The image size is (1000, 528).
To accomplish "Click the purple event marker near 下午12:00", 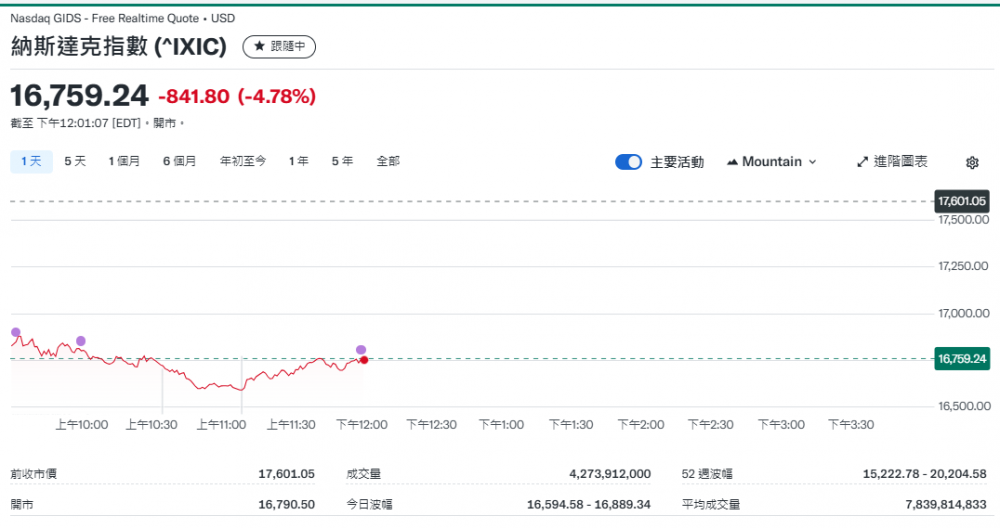I will (x=361, y=350).
